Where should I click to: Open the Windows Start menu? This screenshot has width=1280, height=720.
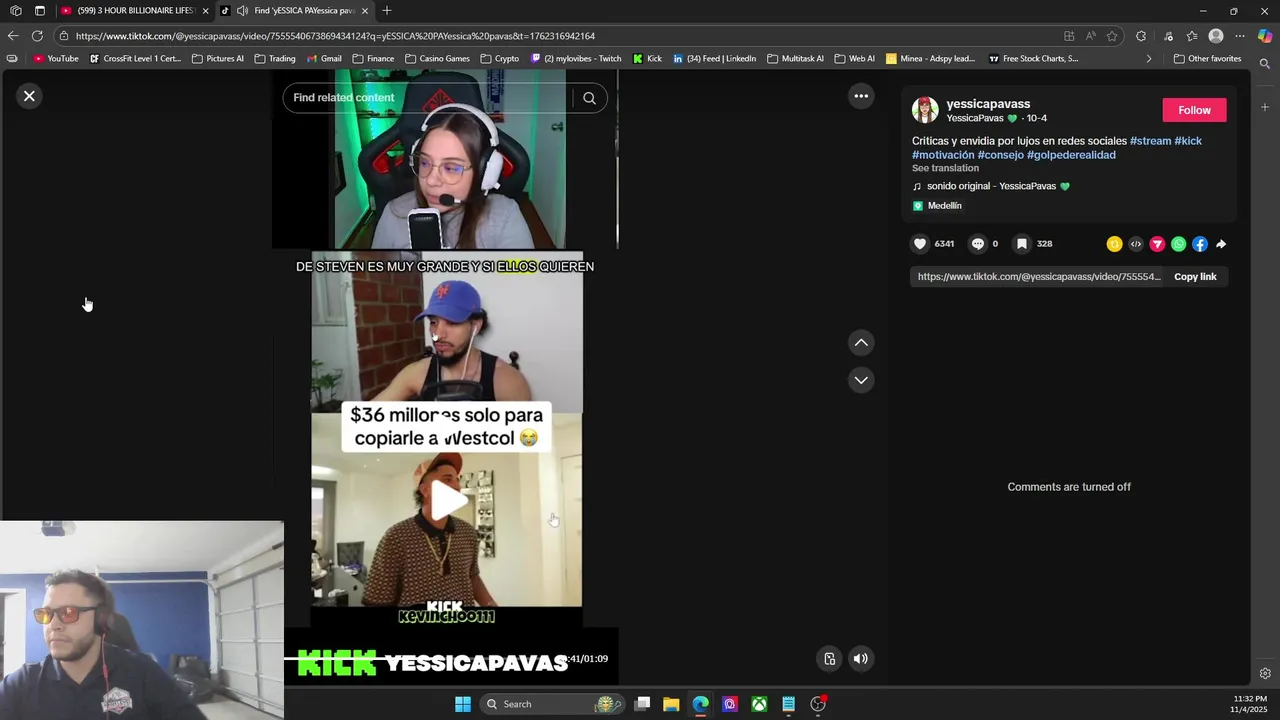pyautogui.click(x=463, y=704)
